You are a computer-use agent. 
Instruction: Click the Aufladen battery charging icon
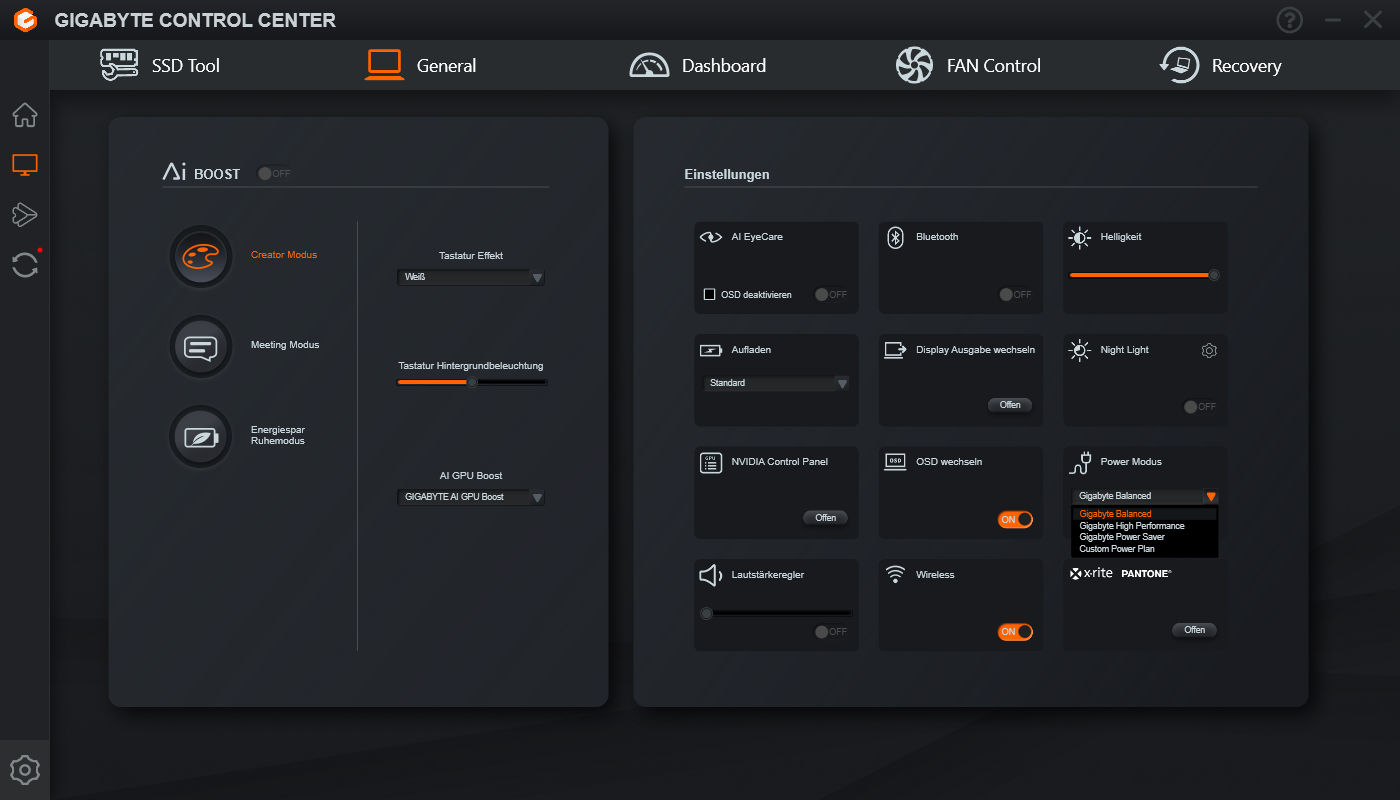710,351
